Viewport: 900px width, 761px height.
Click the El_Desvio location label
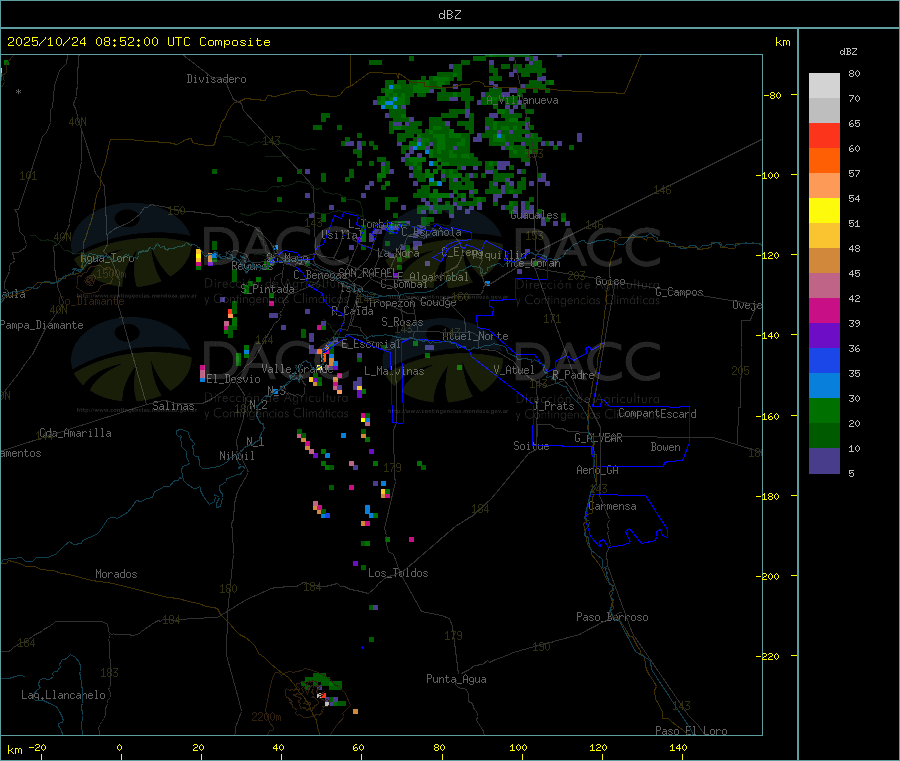(234, 379)
